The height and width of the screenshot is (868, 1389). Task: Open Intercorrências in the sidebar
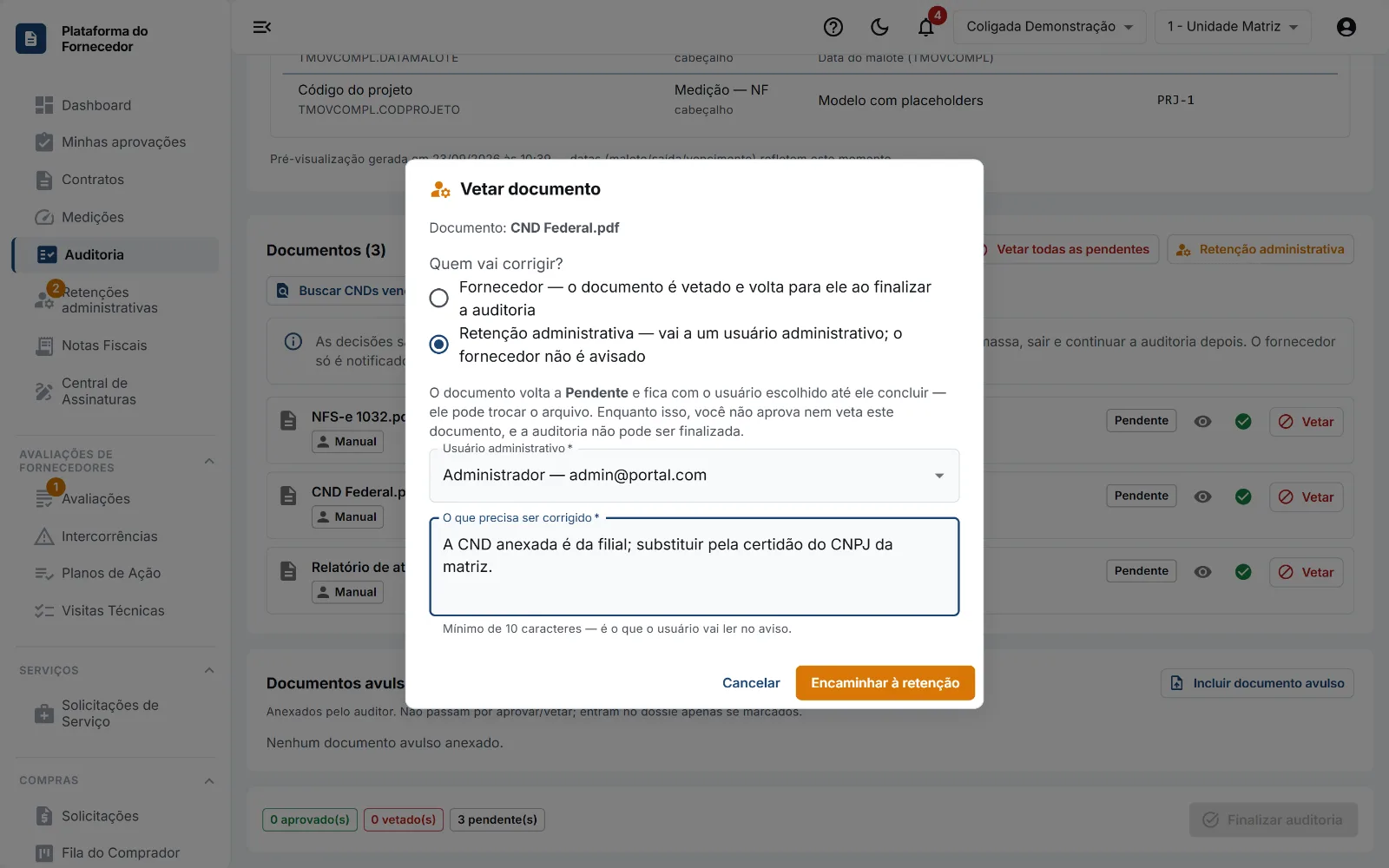coord(115,536)
